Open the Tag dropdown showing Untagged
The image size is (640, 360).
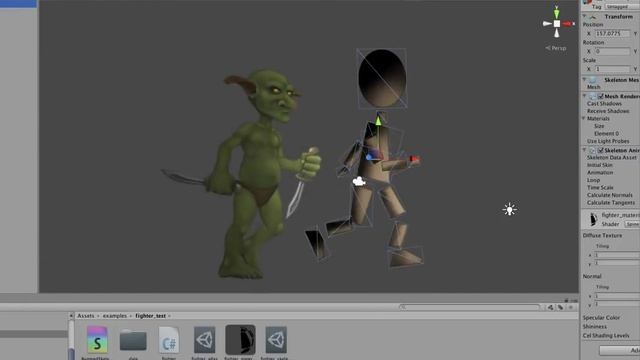click(622, 7)
